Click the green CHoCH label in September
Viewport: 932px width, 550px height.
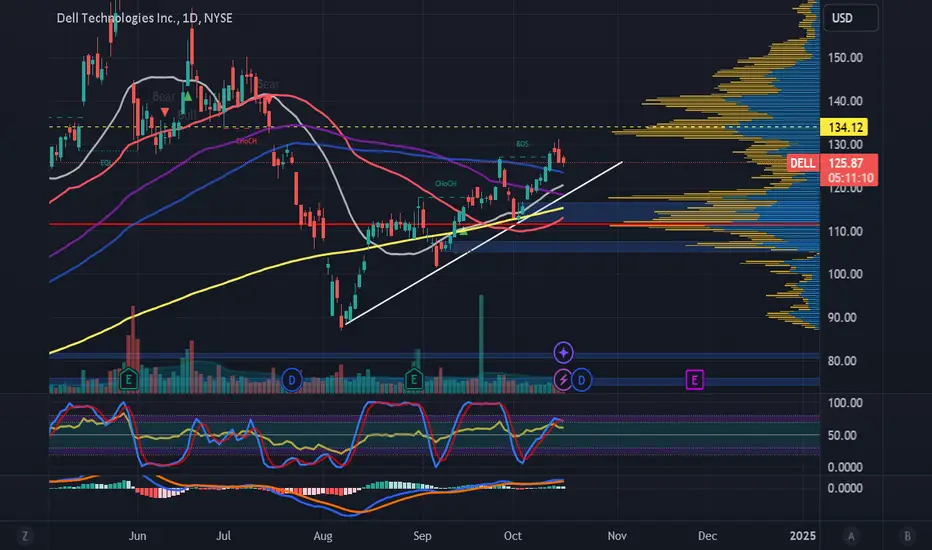445,184
